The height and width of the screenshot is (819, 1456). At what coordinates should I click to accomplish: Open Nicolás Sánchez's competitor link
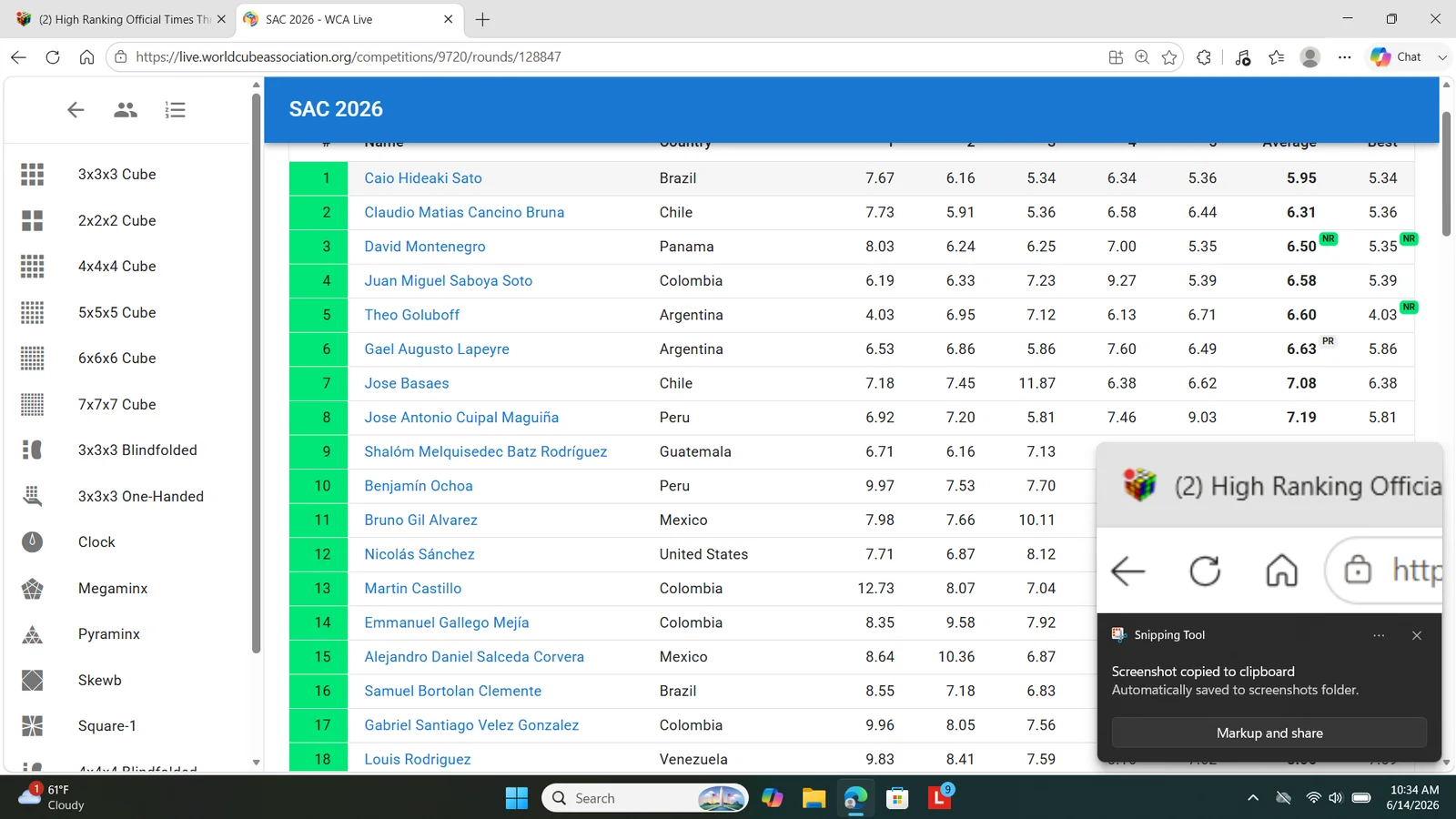click(420, 554)
